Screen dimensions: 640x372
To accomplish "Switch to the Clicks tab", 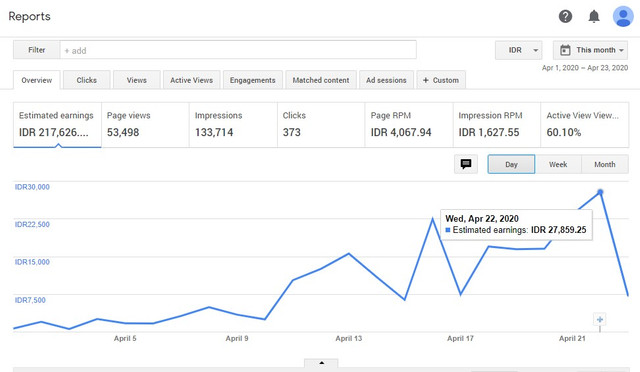I will pos(87,80).
